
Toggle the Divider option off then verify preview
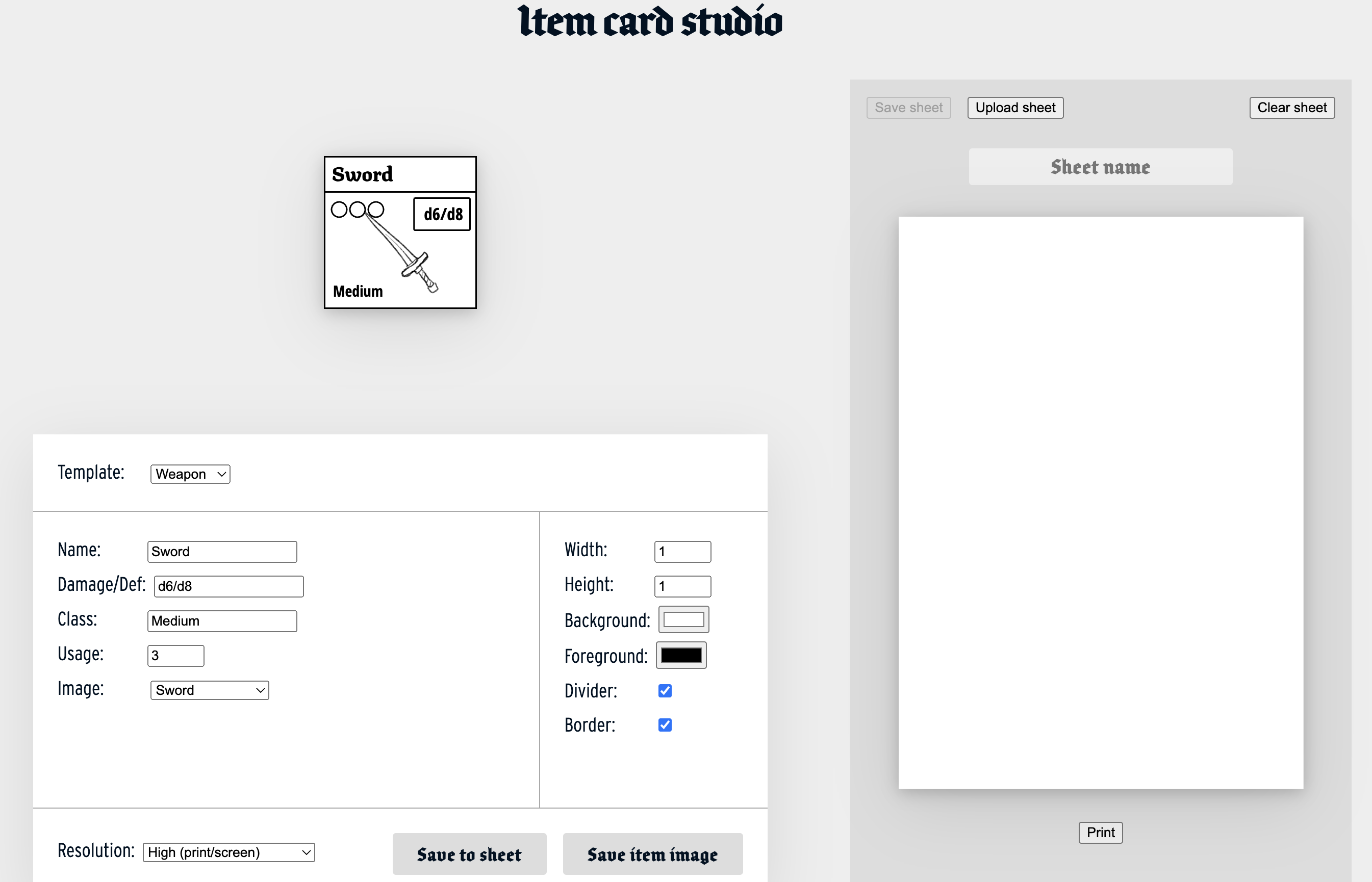click(665, 691)
